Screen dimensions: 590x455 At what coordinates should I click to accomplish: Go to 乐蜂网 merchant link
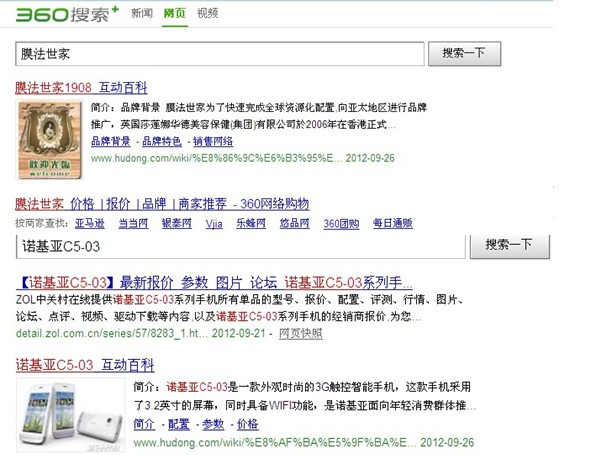(251, 224)
